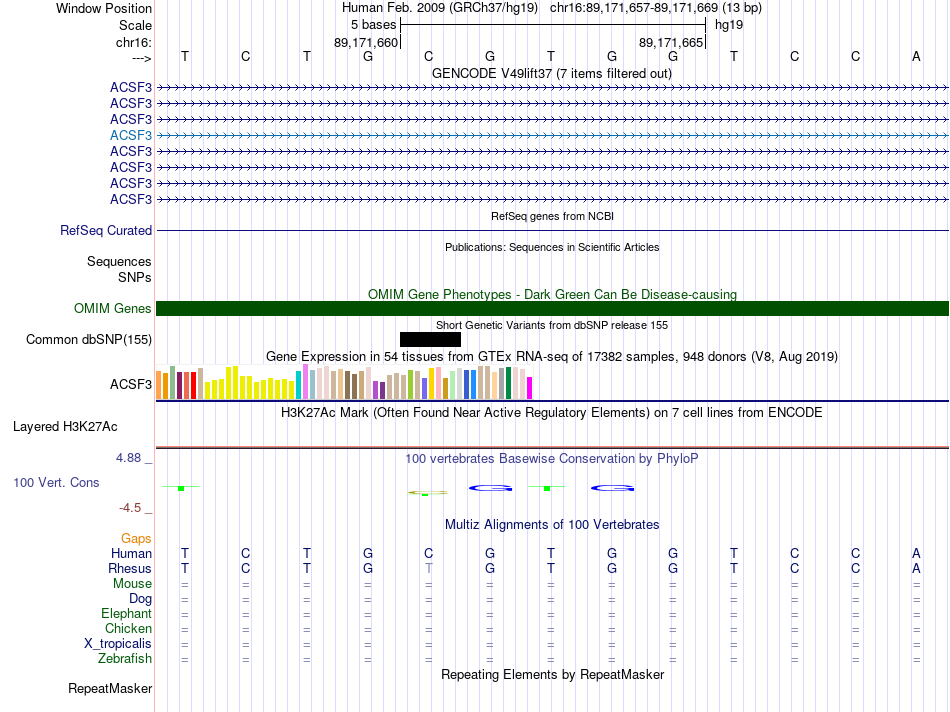Click the A base in the Human alignment row
Image resolution: width=950 pixels, height=712 pixels.
pyautogui.click(x=916, y=553)
